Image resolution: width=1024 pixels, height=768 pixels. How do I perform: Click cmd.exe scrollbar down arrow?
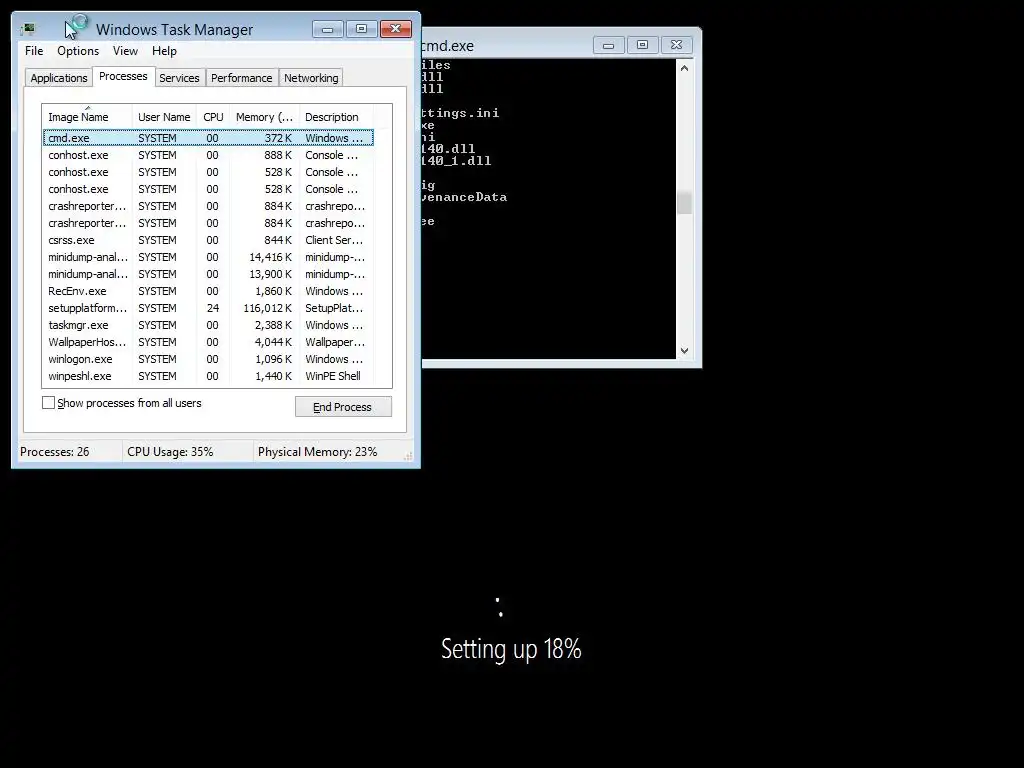click(x=684, y=351)
